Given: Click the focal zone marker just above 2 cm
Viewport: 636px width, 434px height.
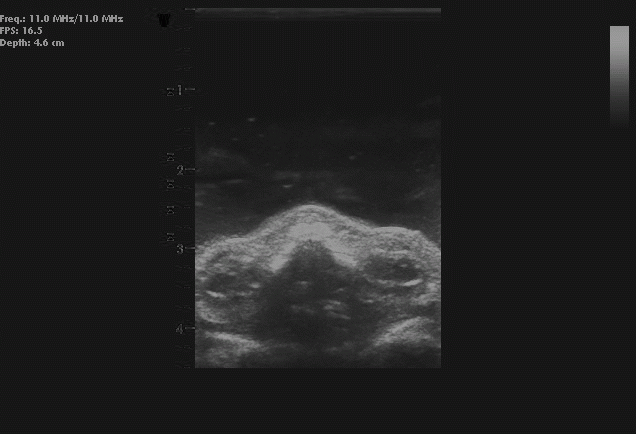Looking at the screenshot, I should click(170, 158).
